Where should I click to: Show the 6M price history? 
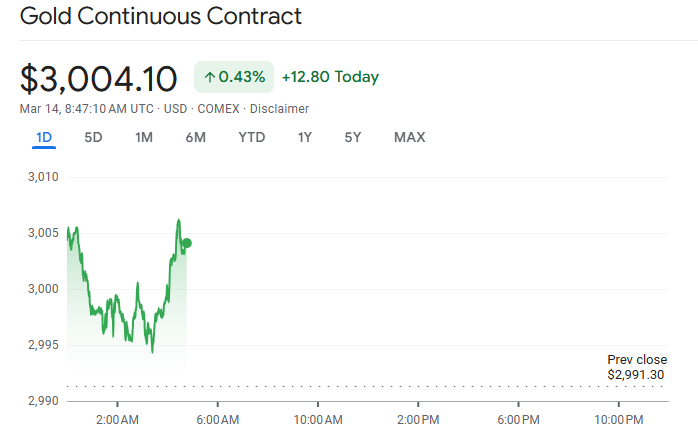196,137
